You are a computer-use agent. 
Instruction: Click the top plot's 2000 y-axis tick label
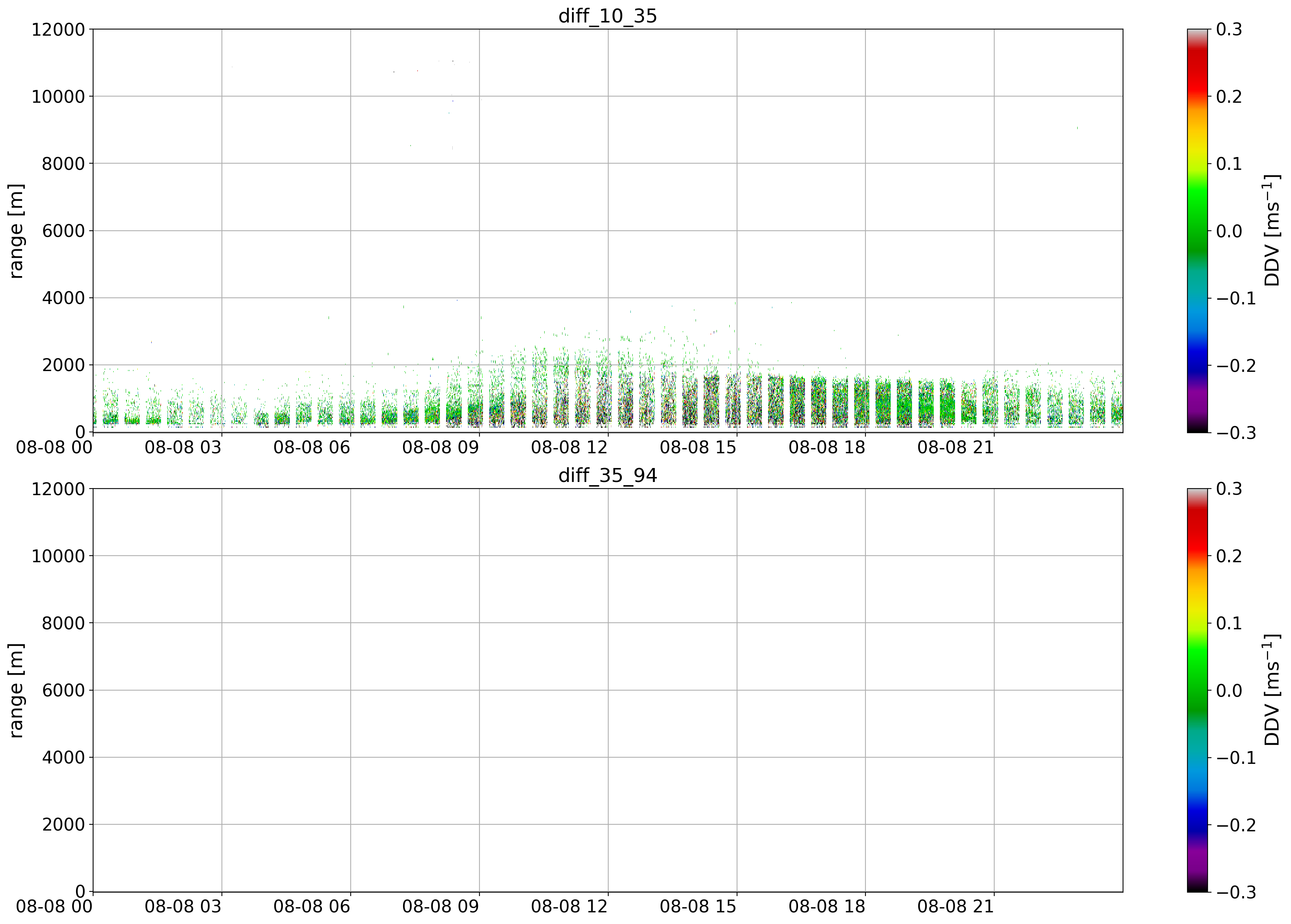(x=63, y=365)
